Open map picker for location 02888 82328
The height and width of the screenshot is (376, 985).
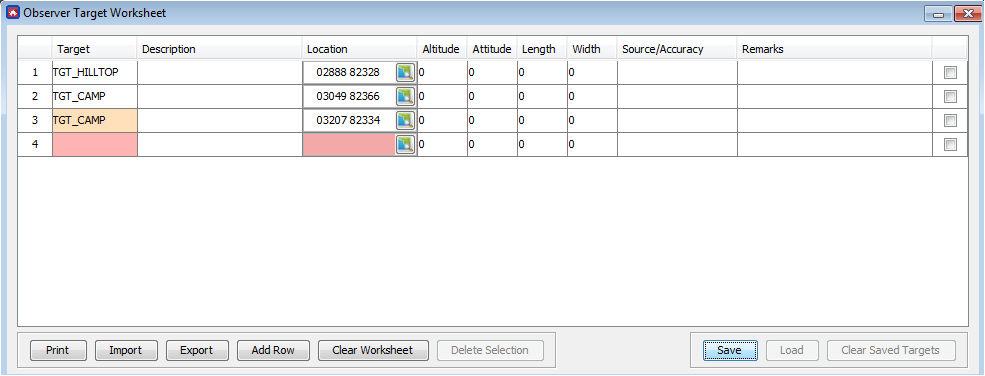point(406,73)
